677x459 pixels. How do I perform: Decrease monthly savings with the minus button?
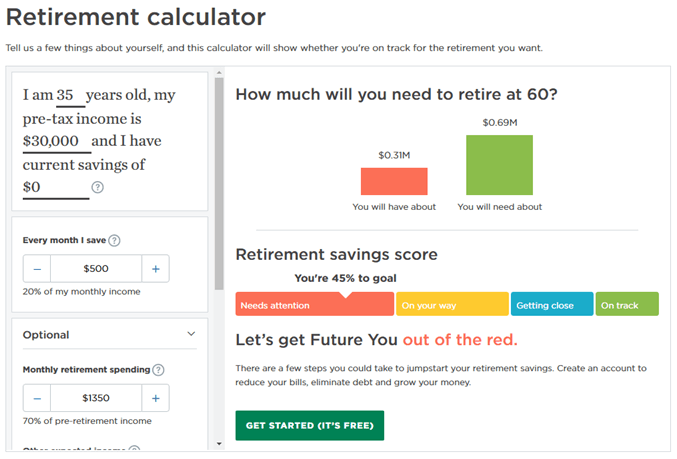[x=37, y=269]
